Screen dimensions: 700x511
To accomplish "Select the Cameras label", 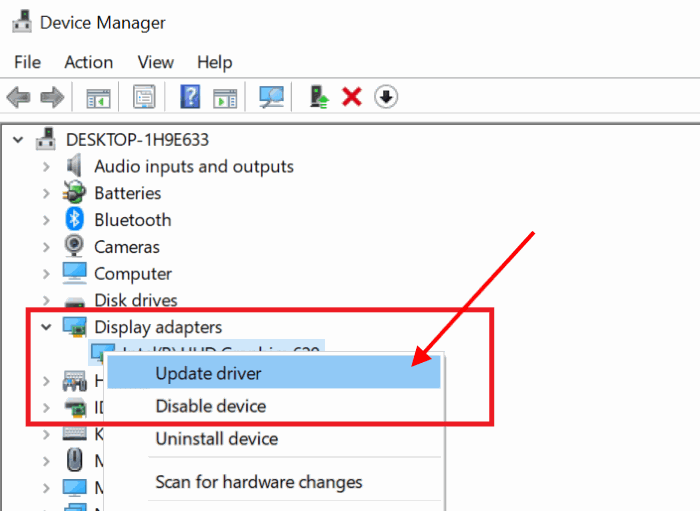I will 127,247.
